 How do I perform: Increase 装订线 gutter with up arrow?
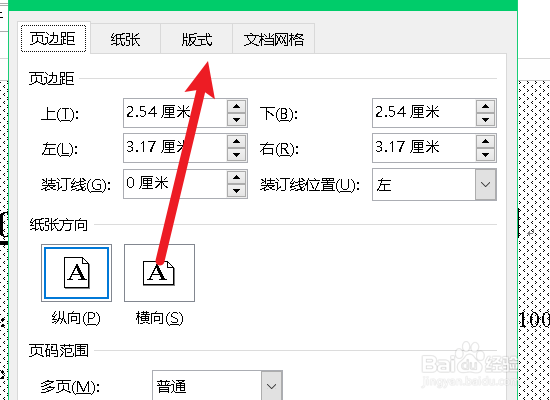click(x=236, y=177)
